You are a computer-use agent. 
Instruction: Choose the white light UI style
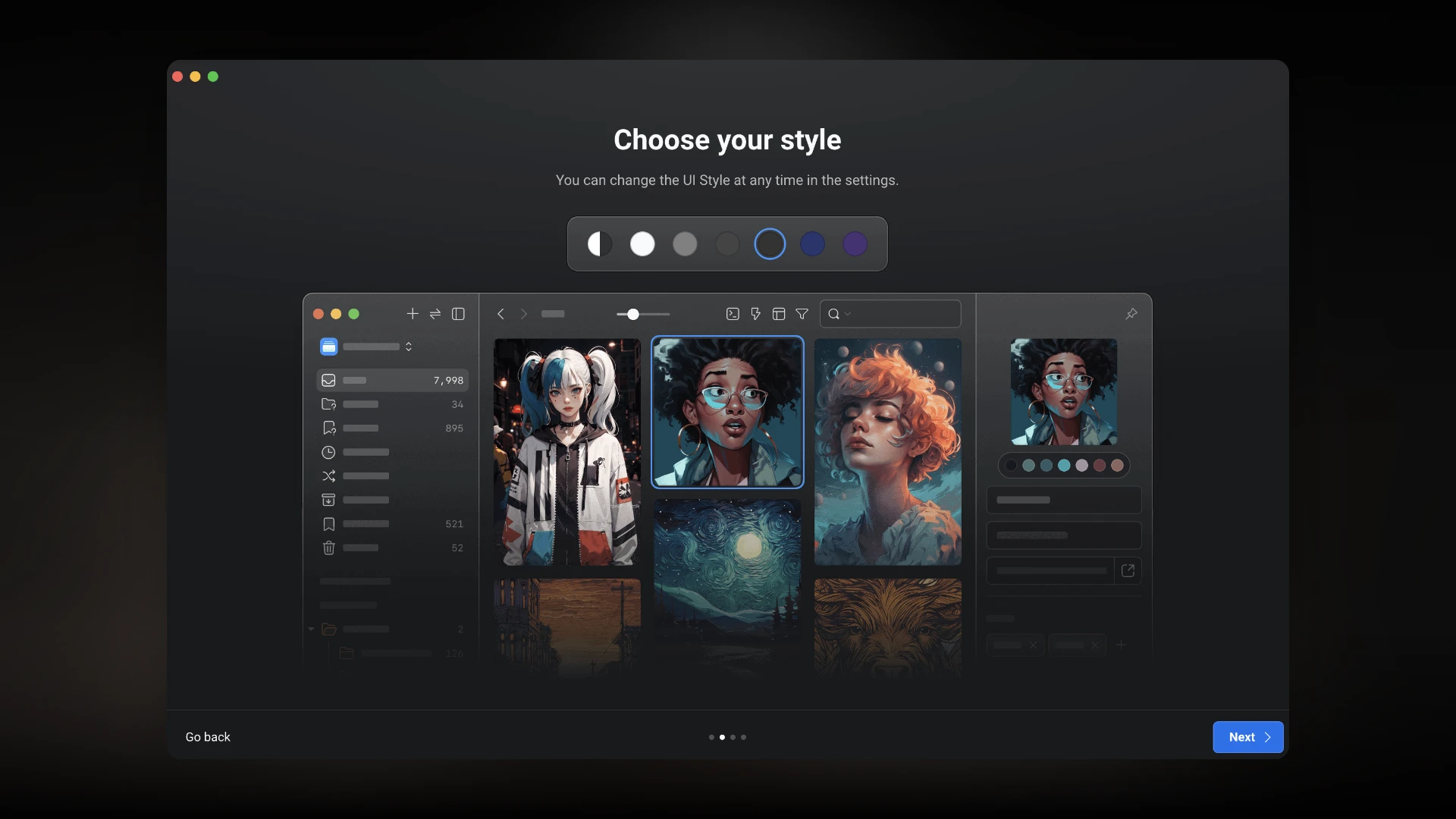[642, 244]
